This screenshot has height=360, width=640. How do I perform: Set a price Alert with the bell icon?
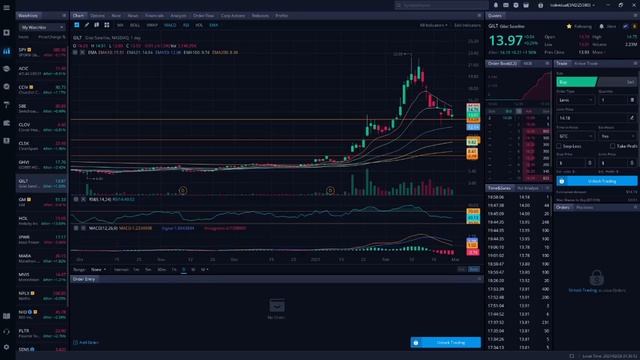tap(601, 26)
